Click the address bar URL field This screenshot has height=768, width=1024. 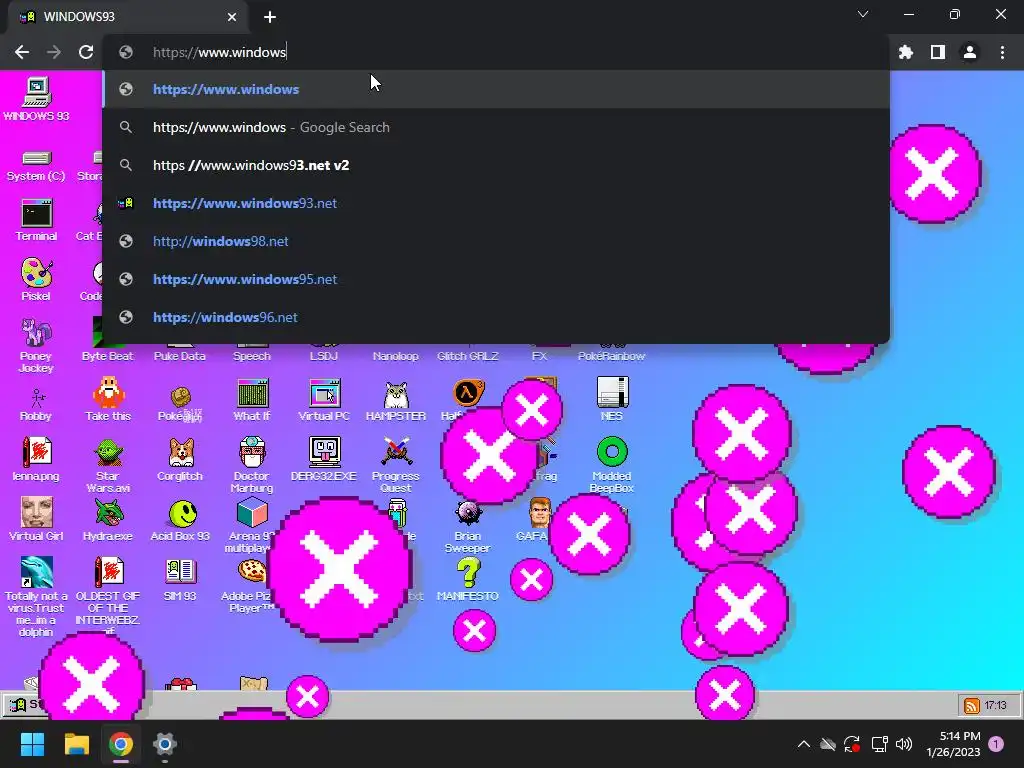(496, 52)
